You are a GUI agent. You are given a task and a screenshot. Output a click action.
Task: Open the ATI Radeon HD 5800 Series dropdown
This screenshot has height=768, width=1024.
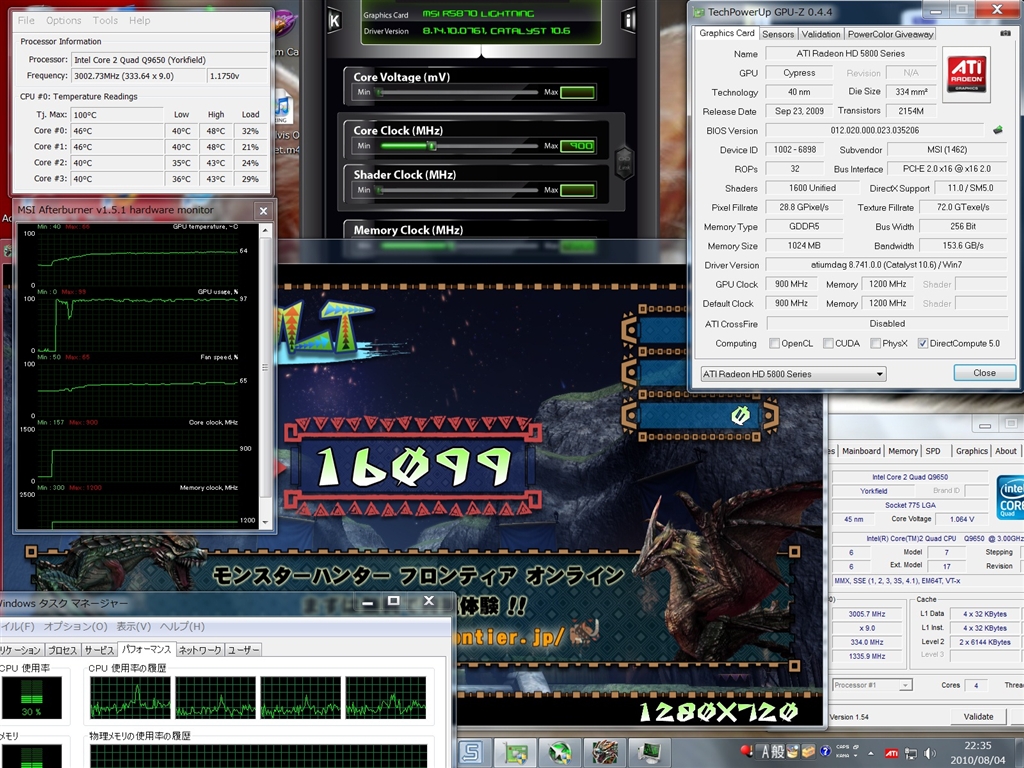(x=793, y=374)
